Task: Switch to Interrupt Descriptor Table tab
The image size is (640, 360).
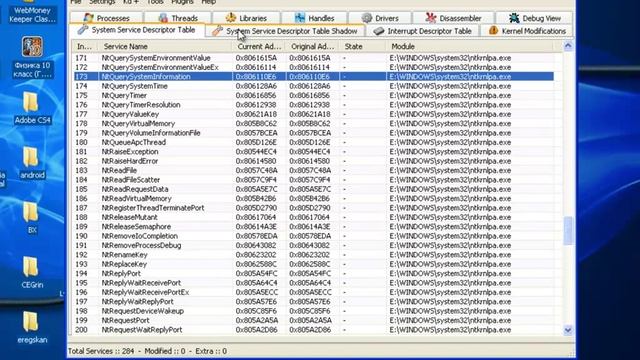Action: click(422, 31)
